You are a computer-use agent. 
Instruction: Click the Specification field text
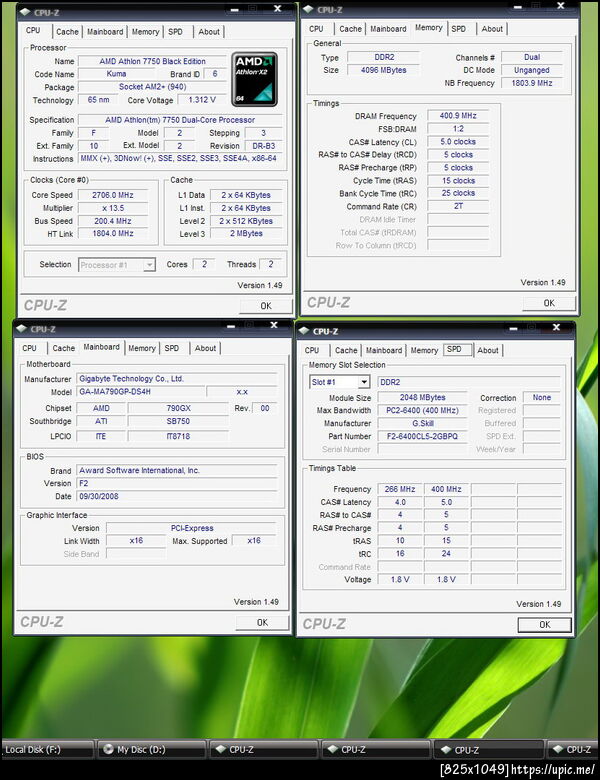[x=180, y=120]
